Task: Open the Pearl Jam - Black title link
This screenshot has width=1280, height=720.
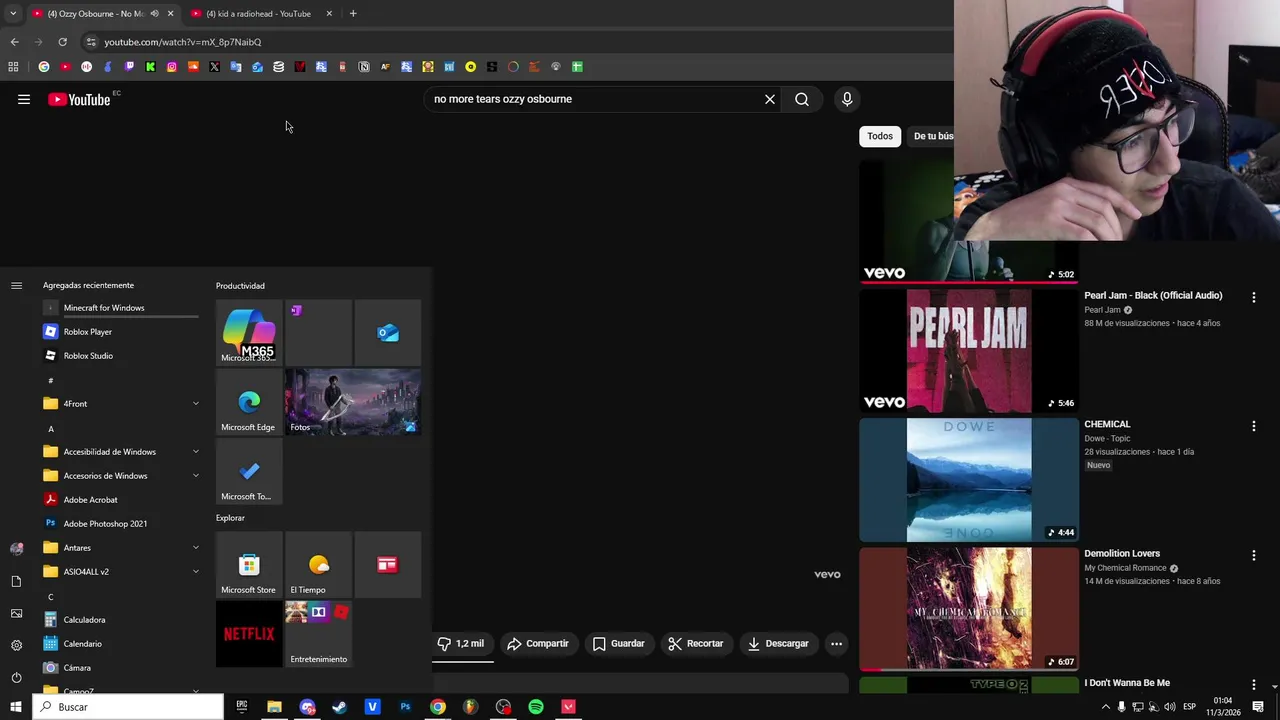Action: [x=1153, y=296]
